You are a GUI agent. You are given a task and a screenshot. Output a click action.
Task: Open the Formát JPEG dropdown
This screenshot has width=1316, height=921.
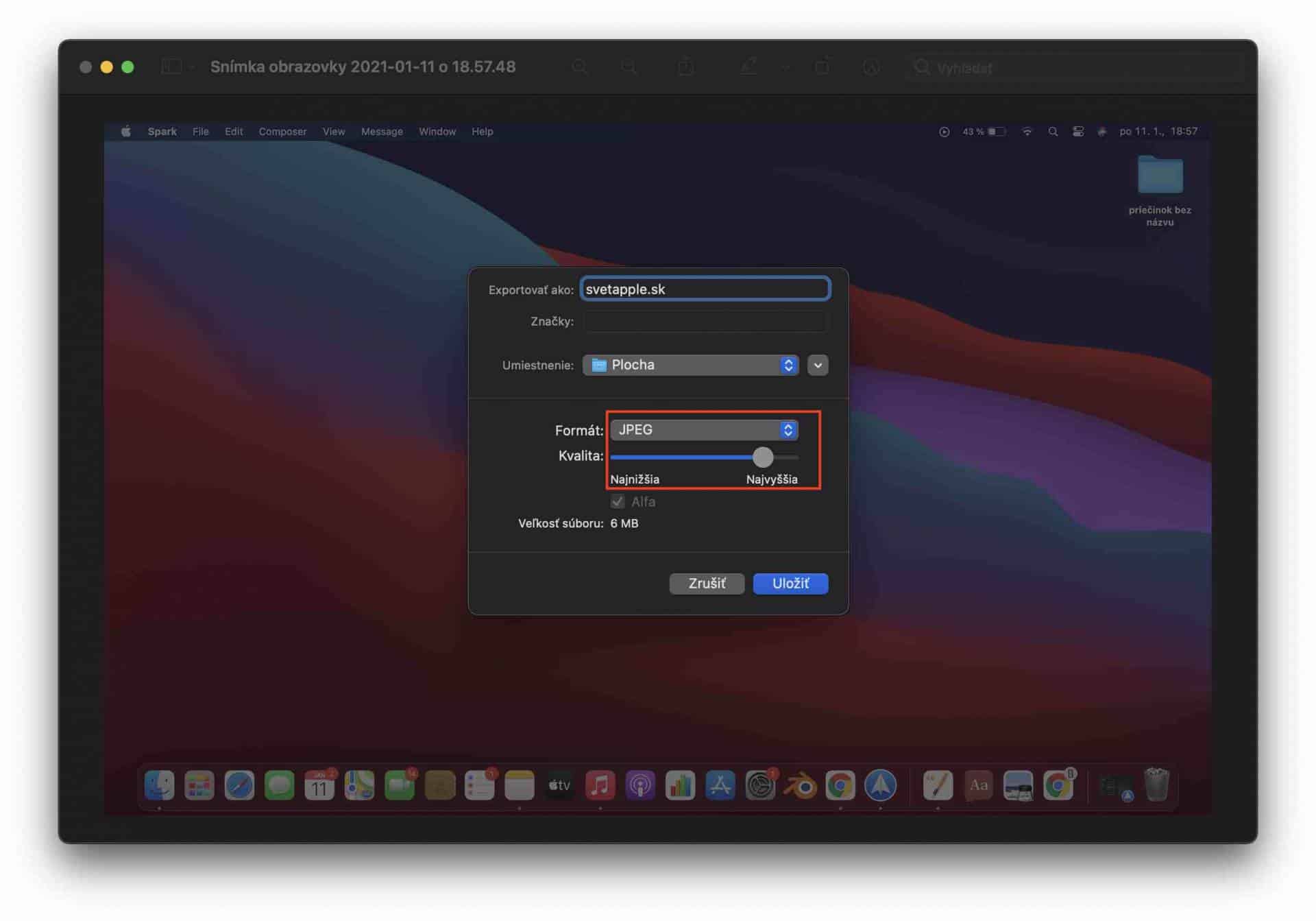coord(704,430)
